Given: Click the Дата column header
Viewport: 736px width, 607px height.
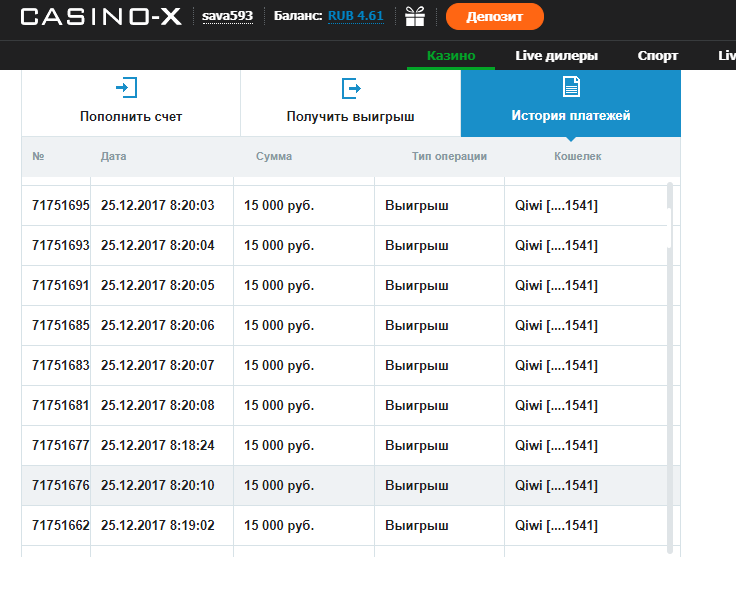Looking at the screenshot, I should pos(113,156).
